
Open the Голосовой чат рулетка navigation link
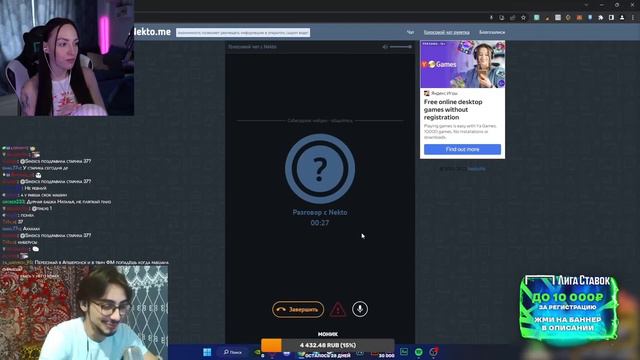pos(447,32)
